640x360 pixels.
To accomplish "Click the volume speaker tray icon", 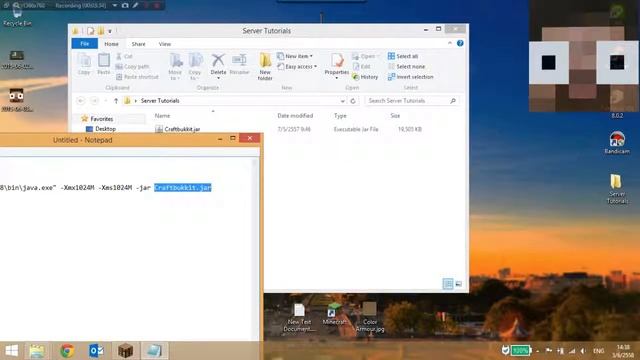I will (583, 351).
